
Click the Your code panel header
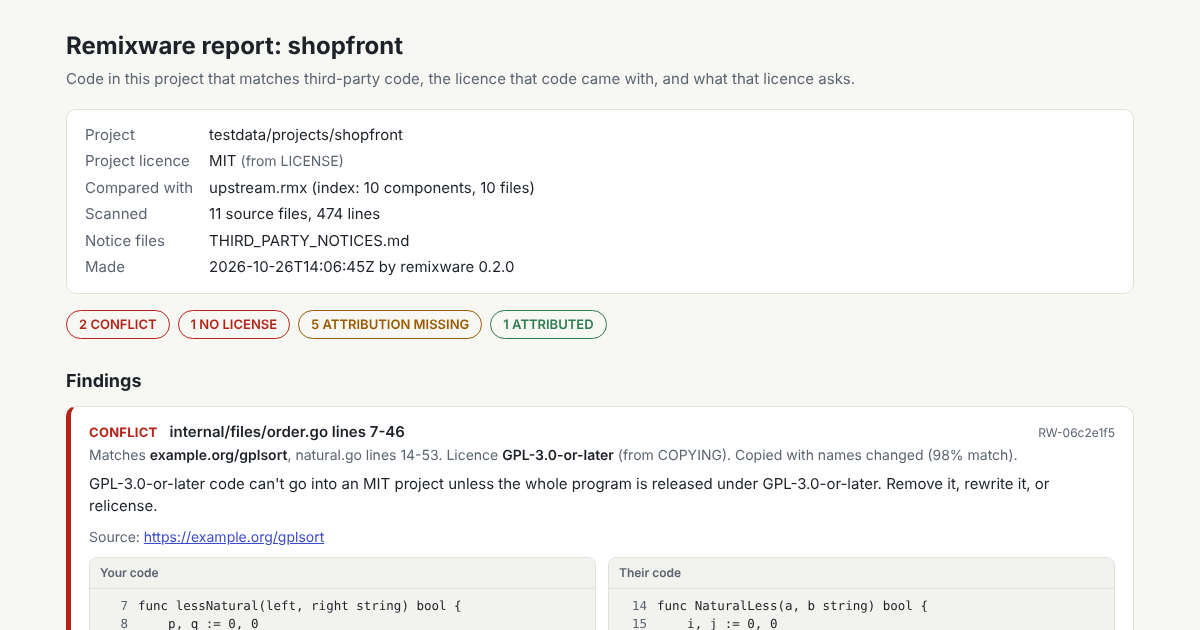pyautogui.click(x=342, y=573)
